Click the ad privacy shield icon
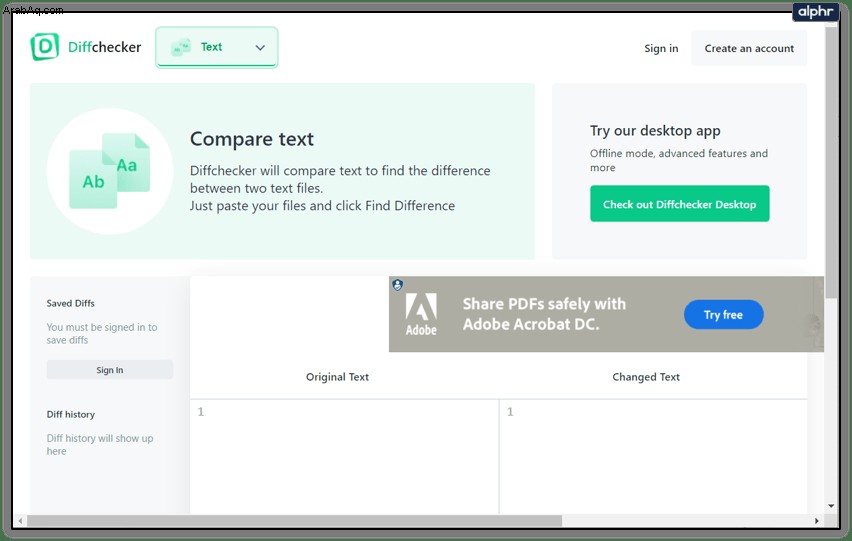This screenshot has height=541, width=852. click(398, 285)
